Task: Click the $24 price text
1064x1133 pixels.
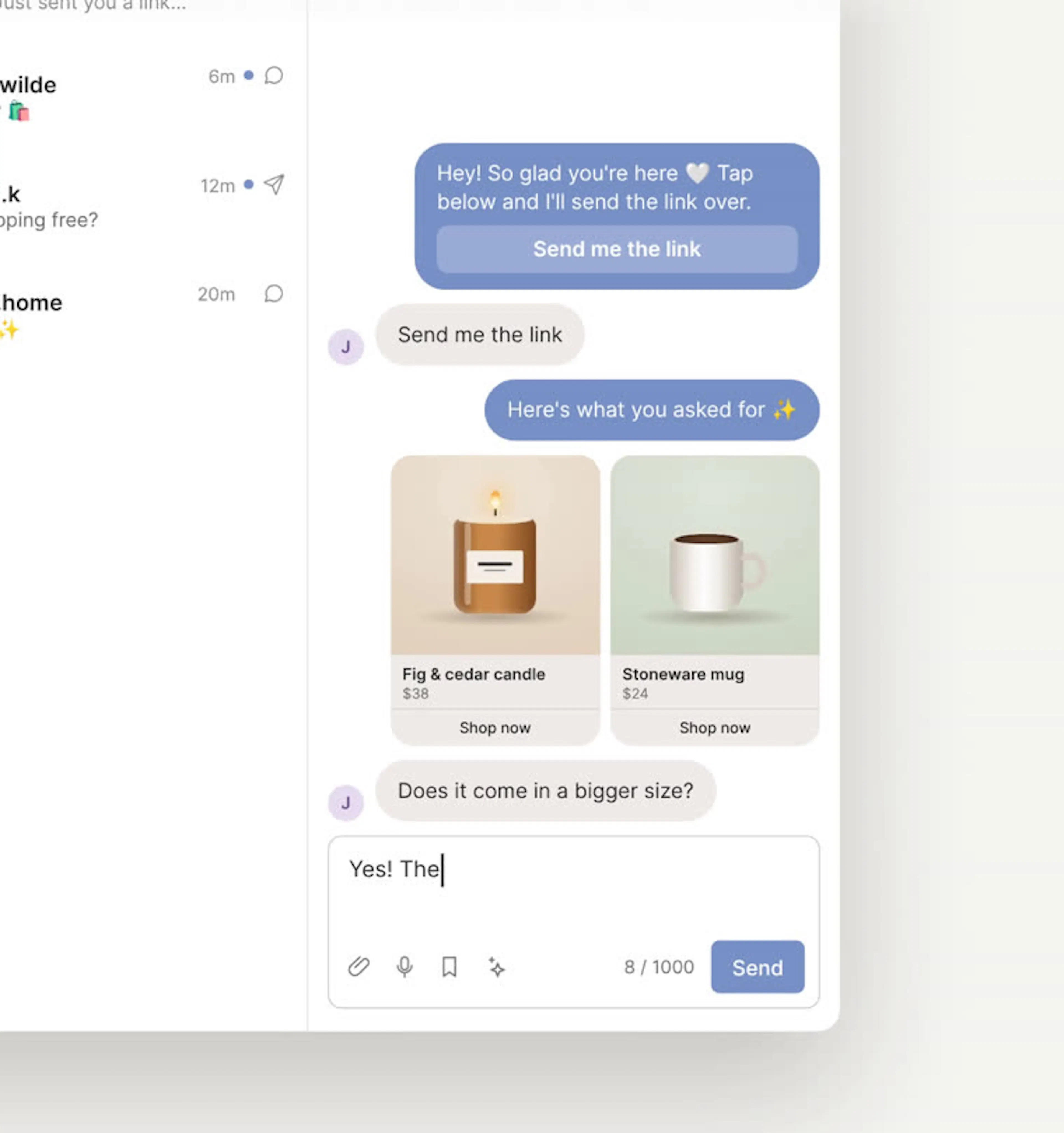Action: [635, 694]
